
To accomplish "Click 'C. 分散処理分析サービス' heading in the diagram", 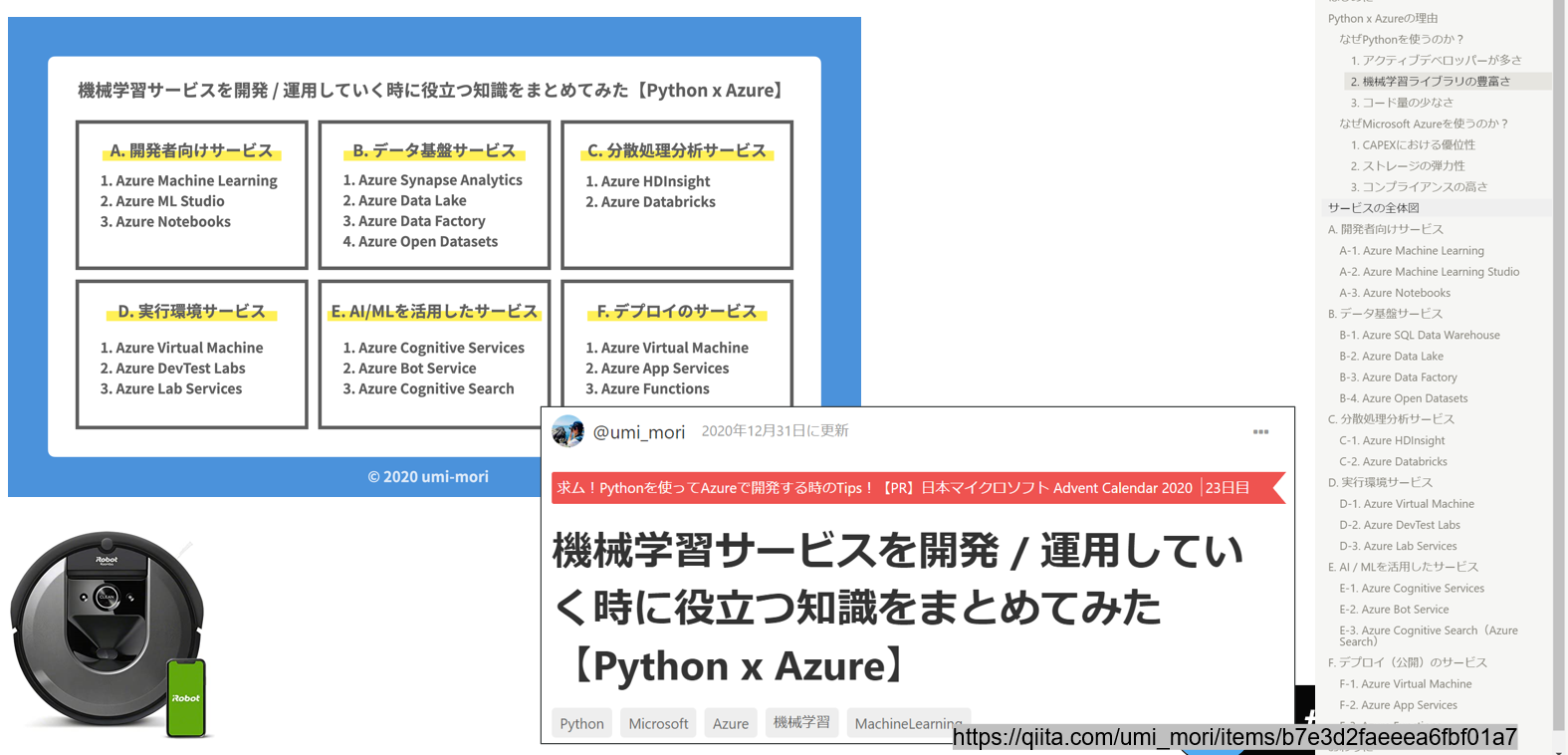I will tap(677, 150).
